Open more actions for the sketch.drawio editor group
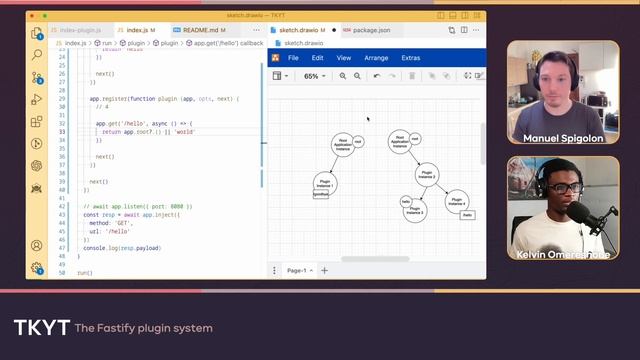The width and height of the screenshot is (640, 360). tap(476, 30)
